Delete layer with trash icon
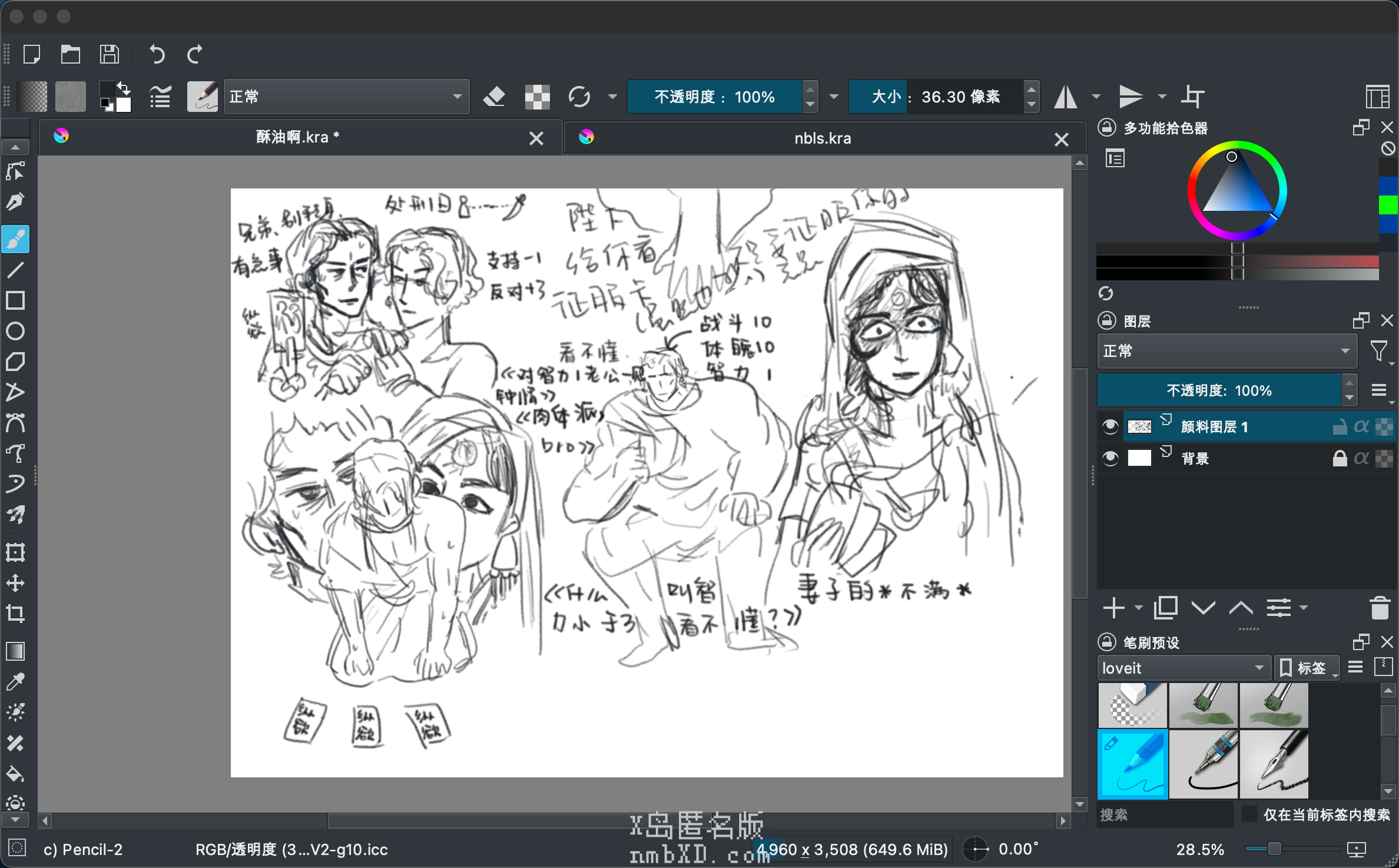The height and width of the screenshot is (868, 1399). (1380, 608)
